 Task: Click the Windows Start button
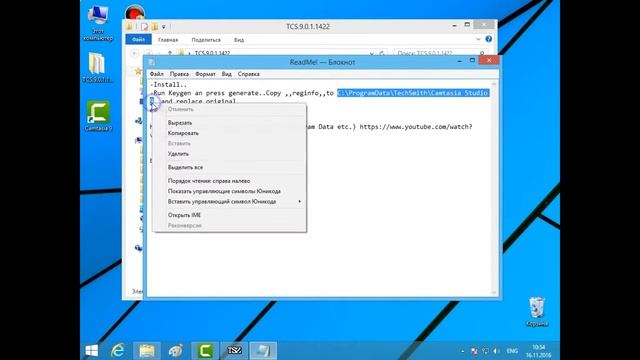coord(92,351)
